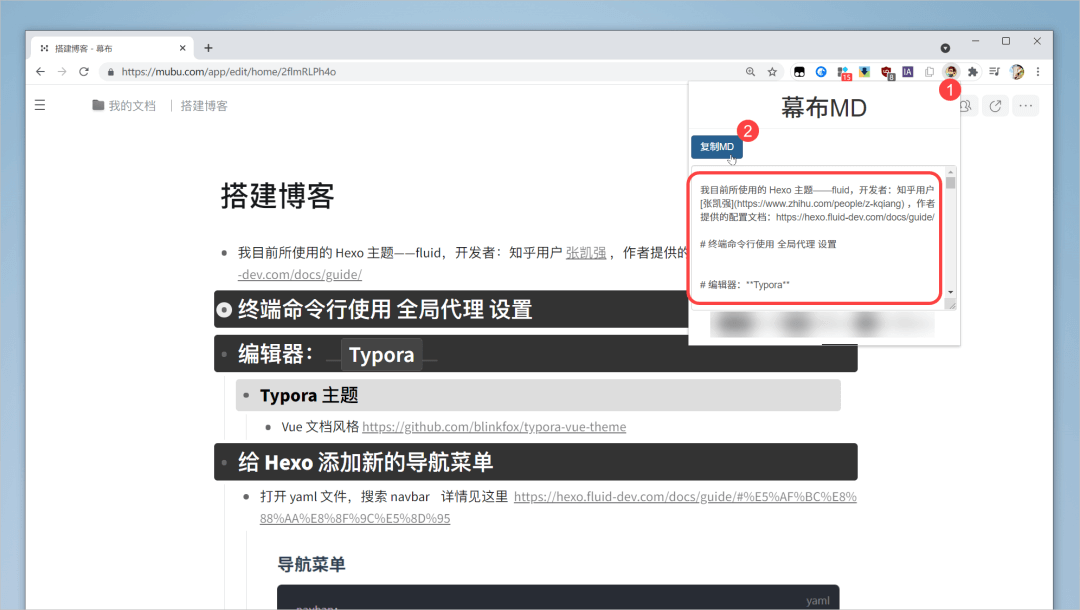Grab the textarea resize handle

(951, 304)
